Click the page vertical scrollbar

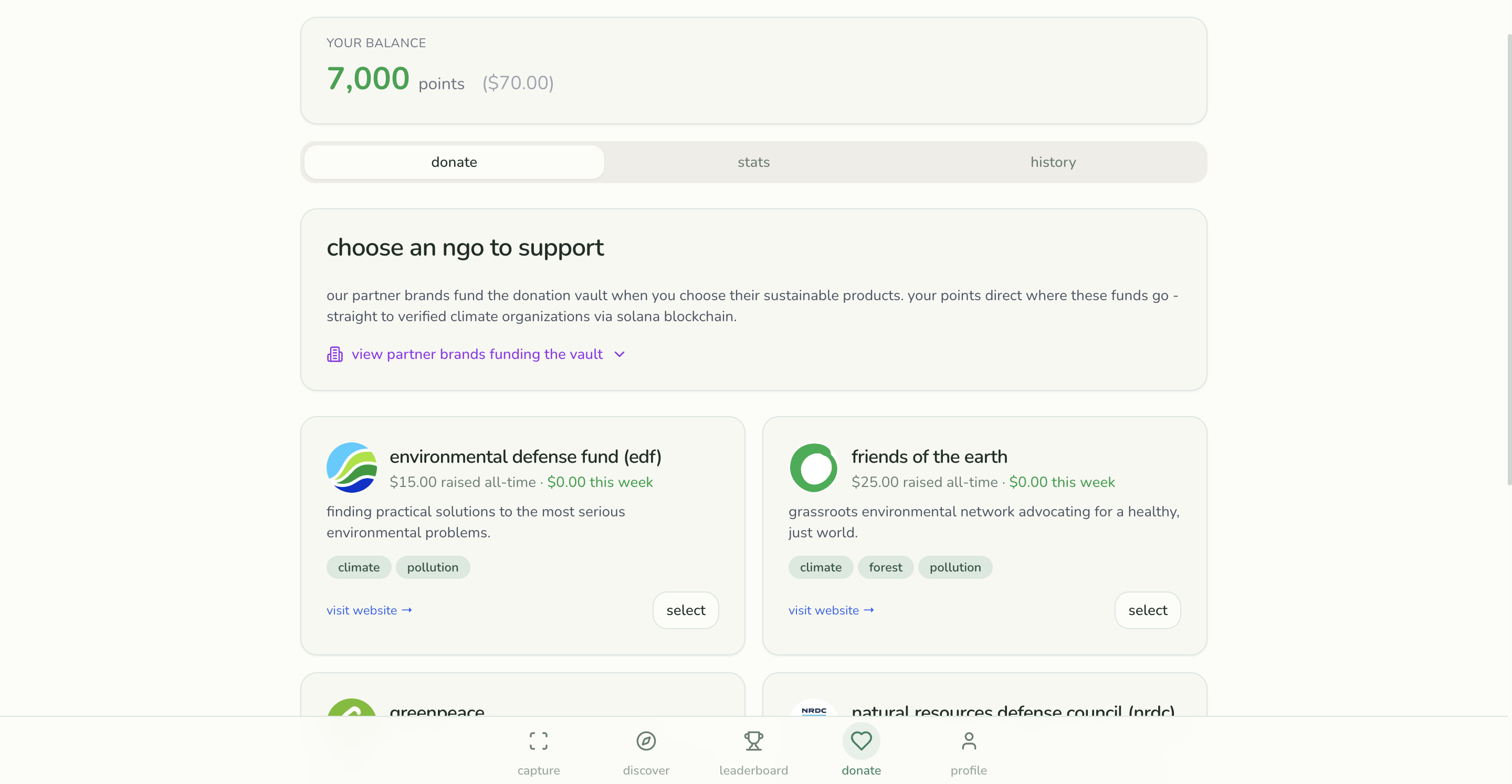[x=1508, y=258]
